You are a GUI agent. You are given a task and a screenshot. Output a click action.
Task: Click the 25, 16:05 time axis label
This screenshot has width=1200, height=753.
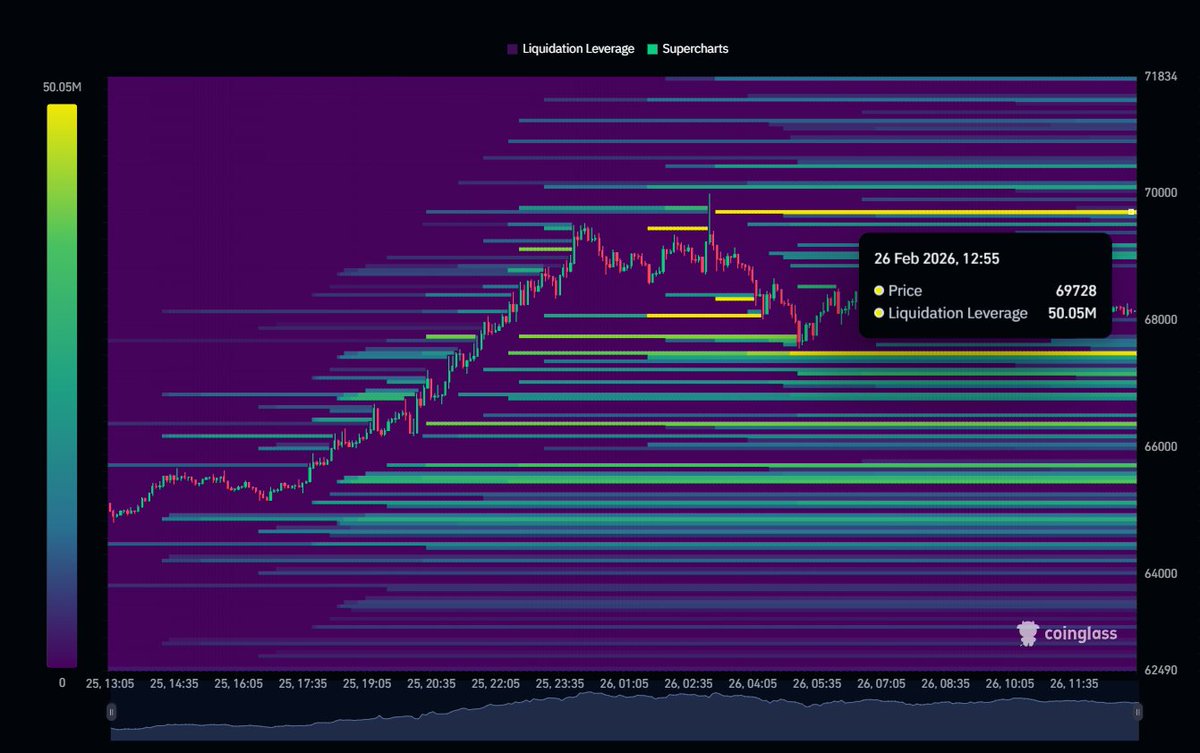pyautogui.click(x=238, y=684)
